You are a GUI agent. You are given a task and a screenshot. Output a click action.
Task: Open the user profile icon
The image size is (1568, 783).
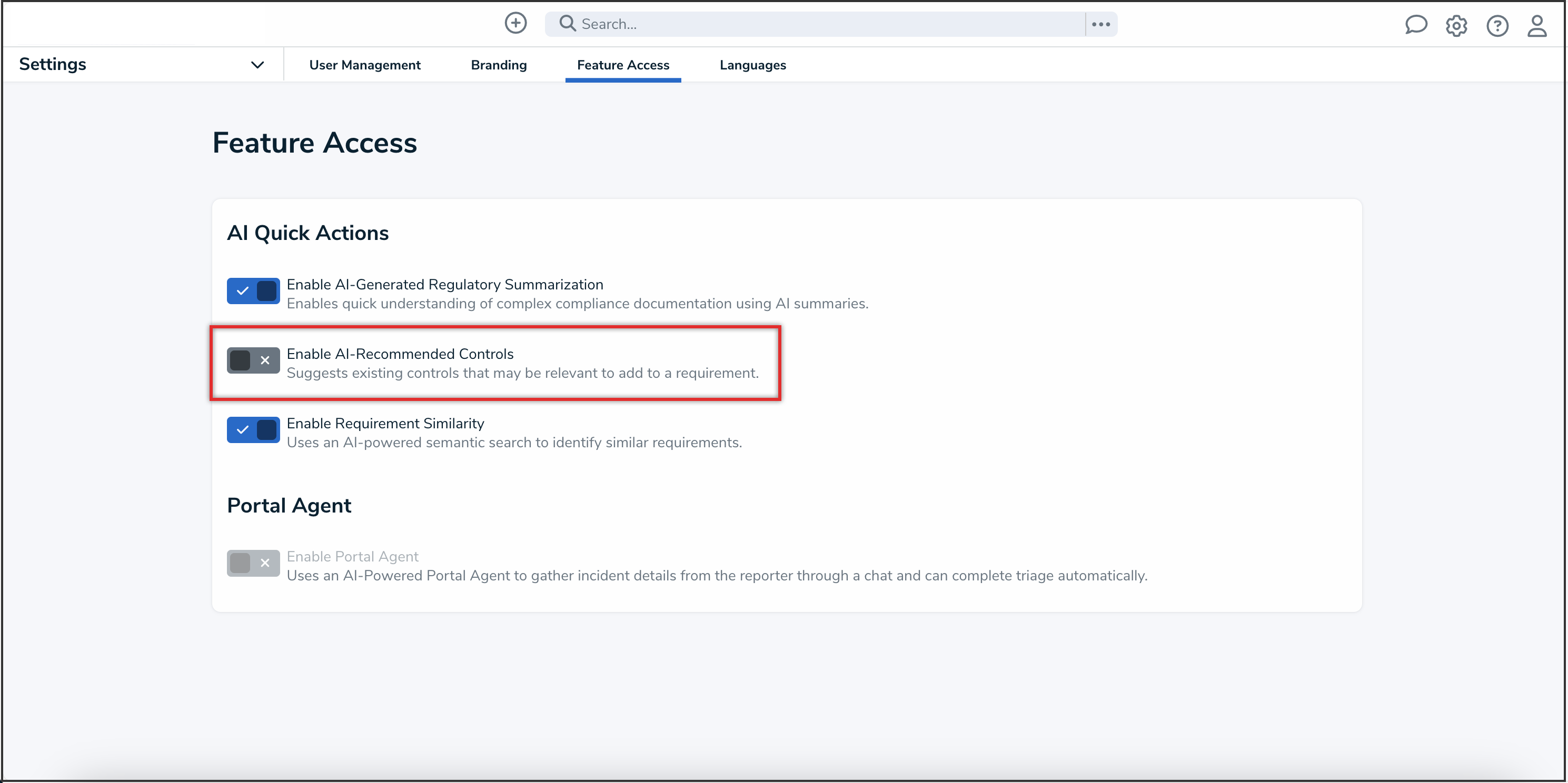click(1537, 25)
